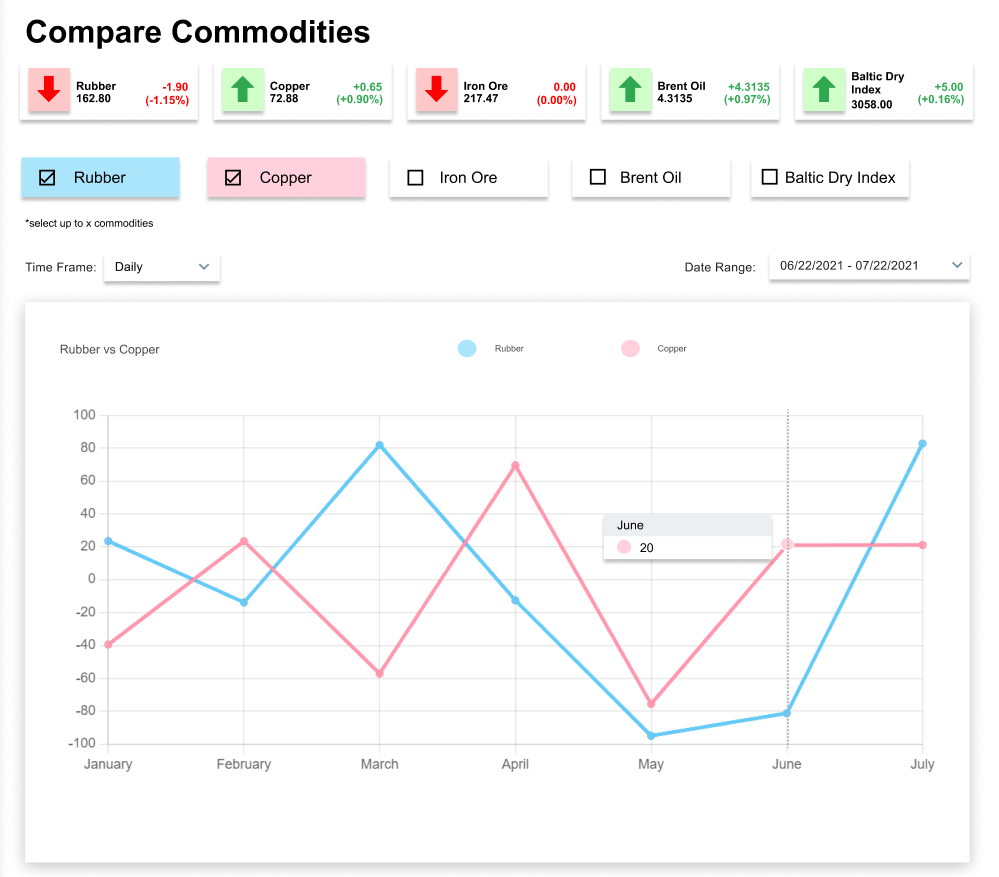Click the Baltic Dry Index card title

(877, 83)
